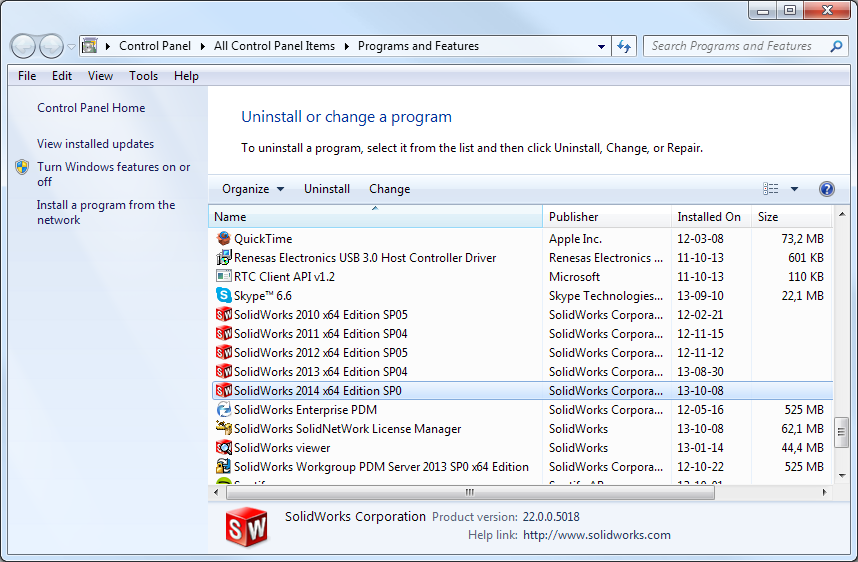
Task: Click the search magnifier icon
Action: coord(836,47)
